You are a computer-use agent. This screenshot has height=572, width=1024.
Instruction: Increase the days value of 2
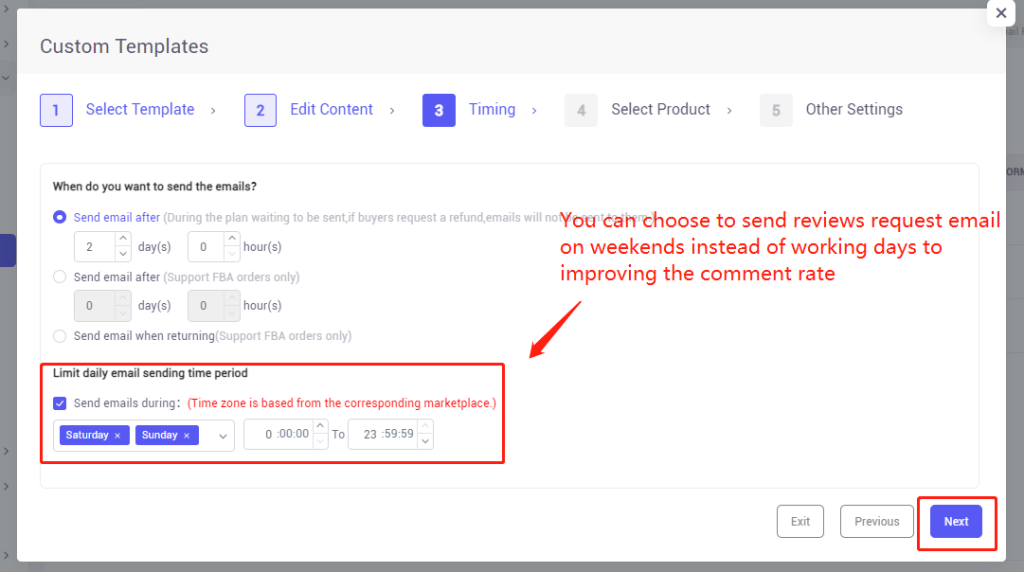pyautogui.click(x=123, y=239)
